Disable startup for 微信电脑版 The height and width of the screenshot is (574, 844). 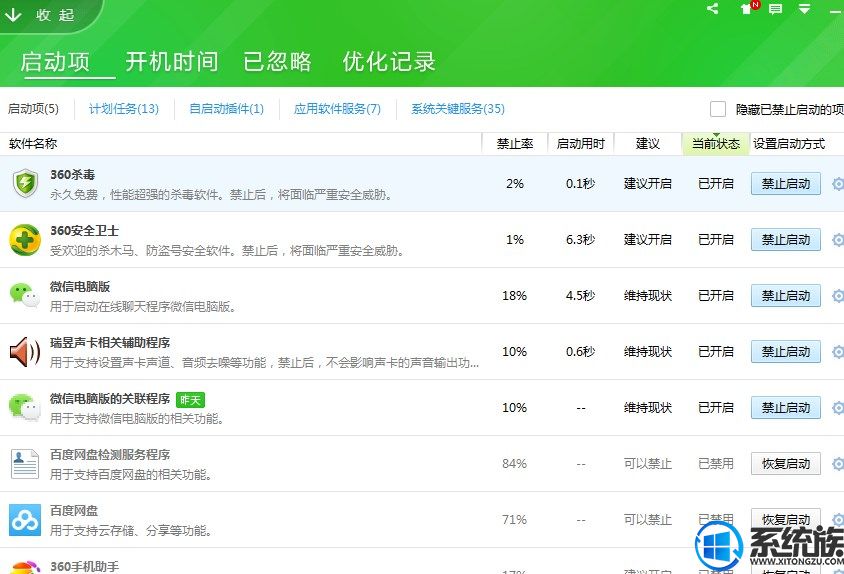(x=786, y=296)
